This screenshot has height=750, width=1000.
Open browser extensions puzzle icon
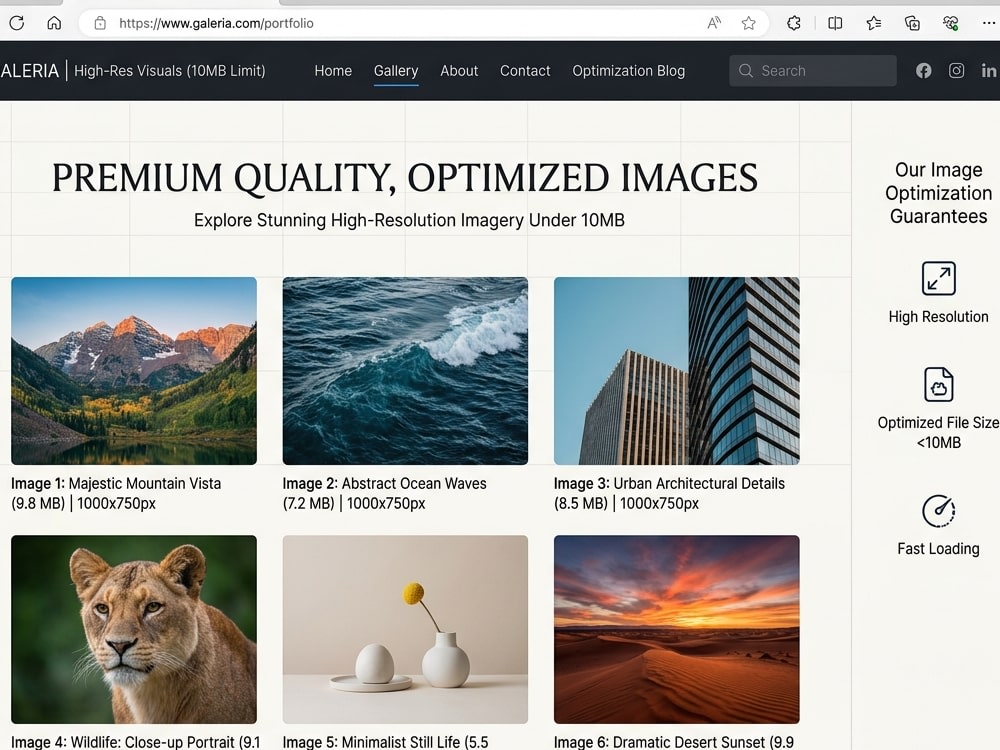794,24
